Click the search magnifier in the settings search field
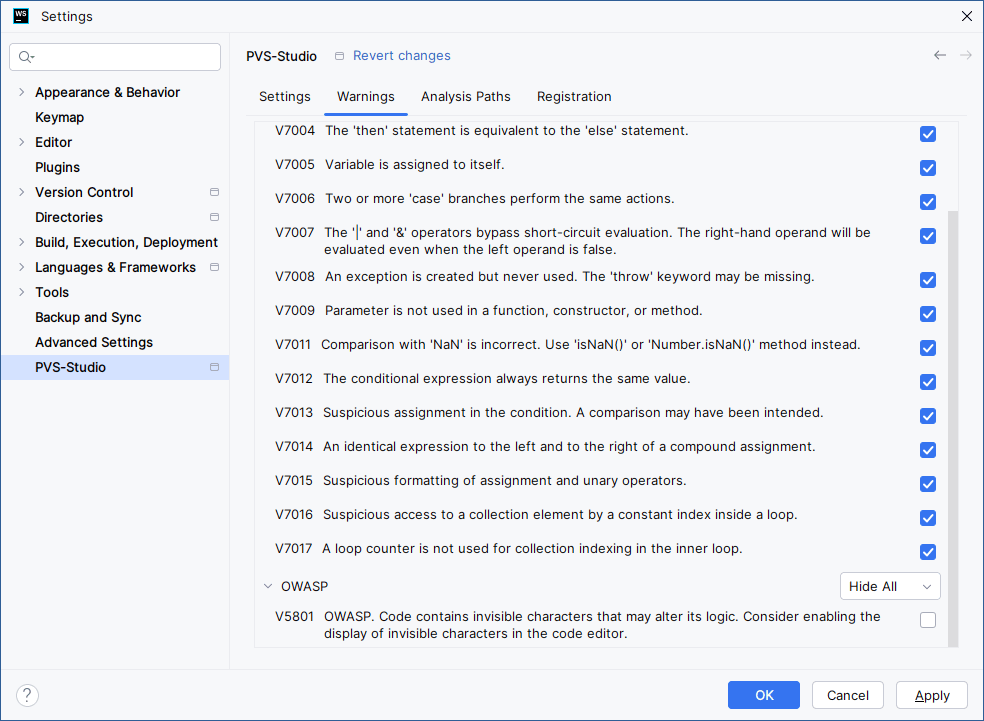This screenshot has height=721, width=984. coord(24,57)
